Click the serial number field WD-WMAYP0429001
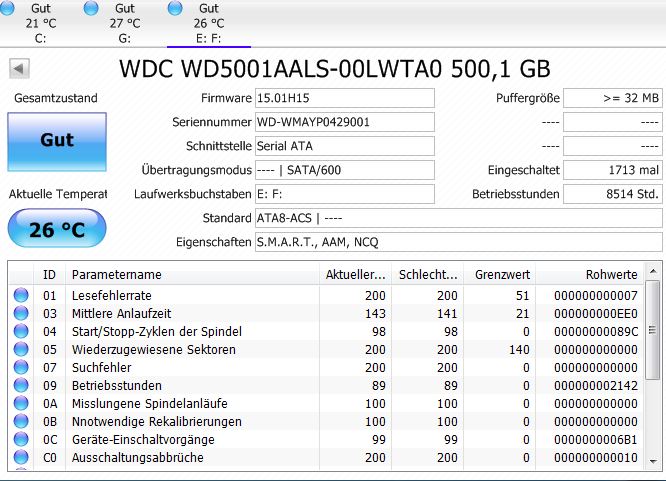This screenshot has height=481, width=666. point(344,122)
